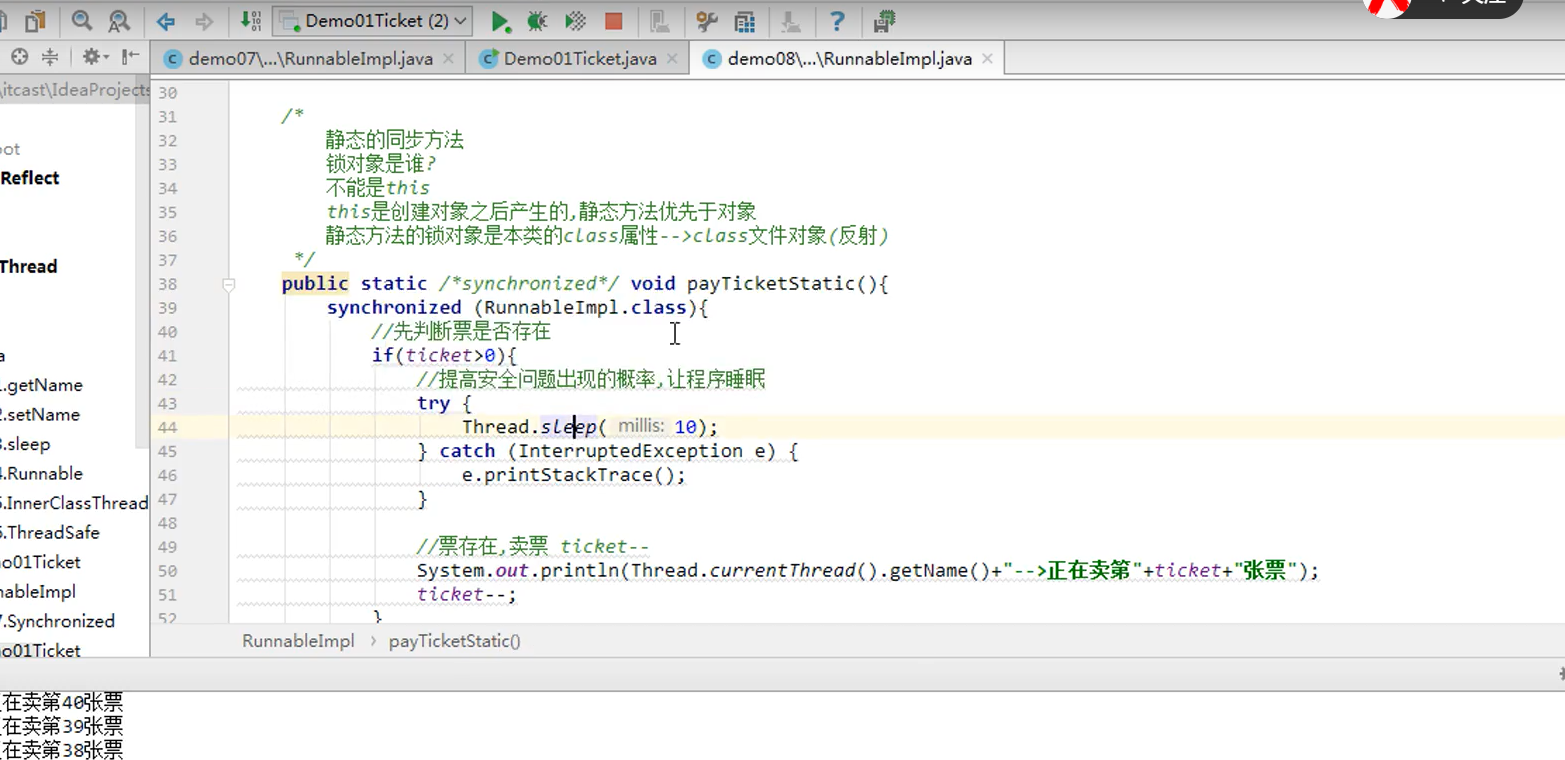This screenshot has height=760, width=1565.
Task: Click the payTicketStatic method name in code
Action: [x=771, y=284]
